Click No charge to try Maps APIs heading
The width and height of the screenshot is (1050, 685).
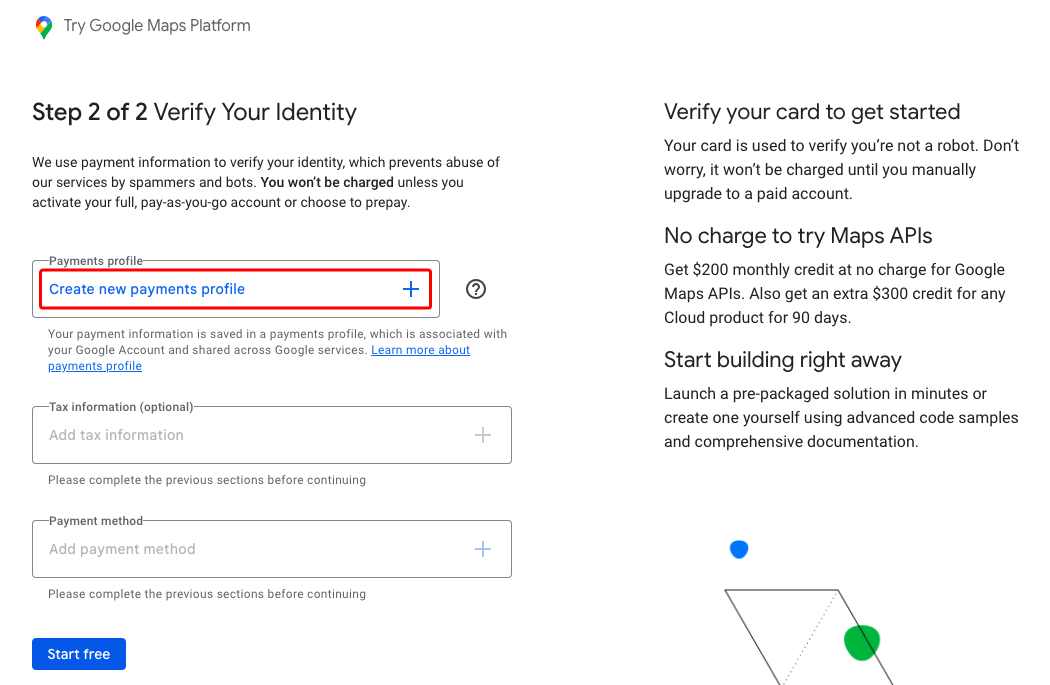[x=798, y=236]
